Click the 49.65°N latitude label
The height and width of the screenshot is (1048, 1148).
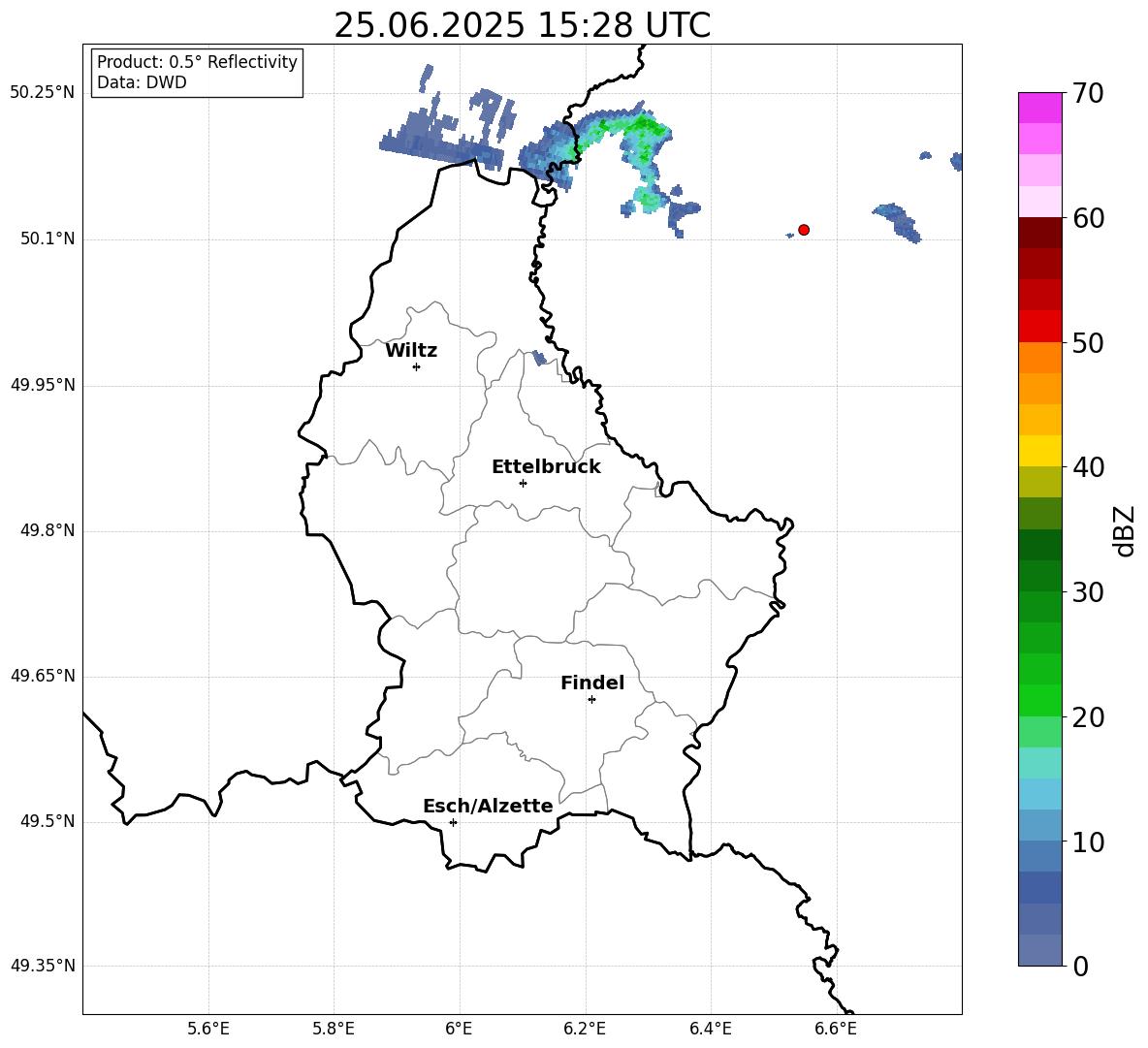42,676
